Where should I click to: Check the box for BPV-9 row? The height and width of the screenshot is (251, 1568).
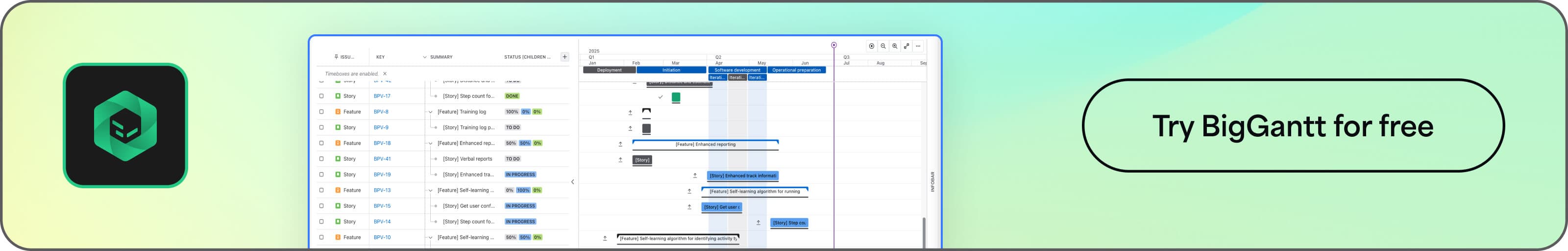321,127
